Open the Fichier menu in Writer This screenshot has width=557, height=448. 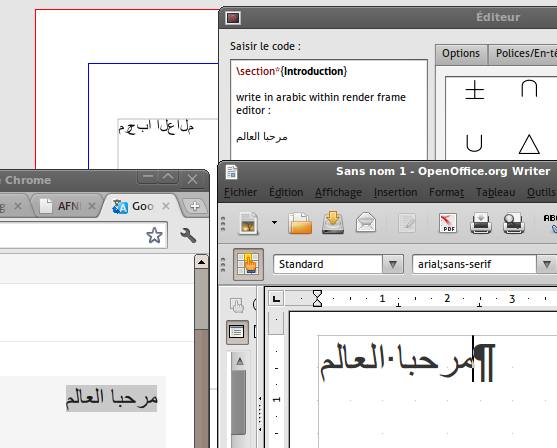point(240,192)
